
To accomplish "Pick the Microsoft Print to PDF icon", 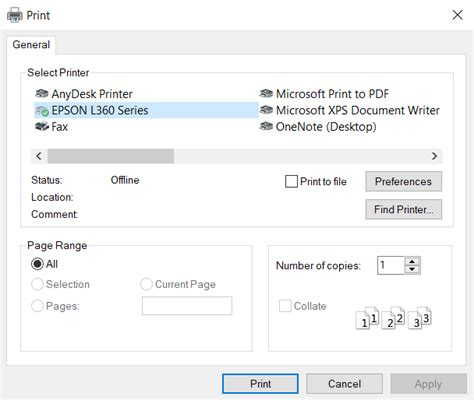I will tap(266, 94).
